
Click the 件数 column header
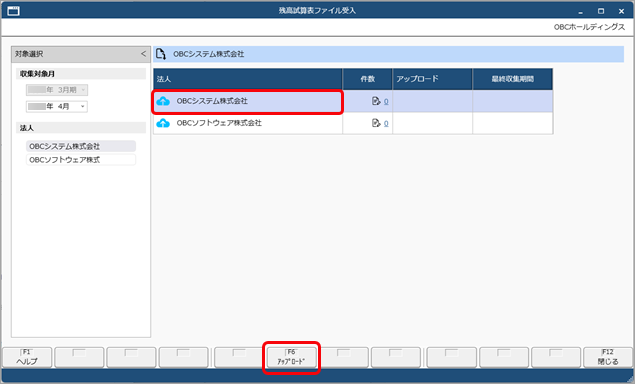pos(368,79)
